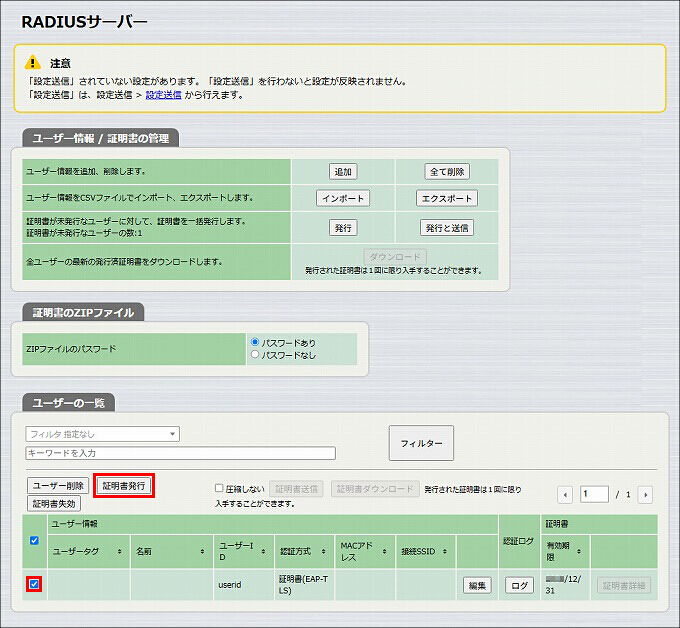Click the ログ button for userid
The image size is (680, 628).
(519, 585)
